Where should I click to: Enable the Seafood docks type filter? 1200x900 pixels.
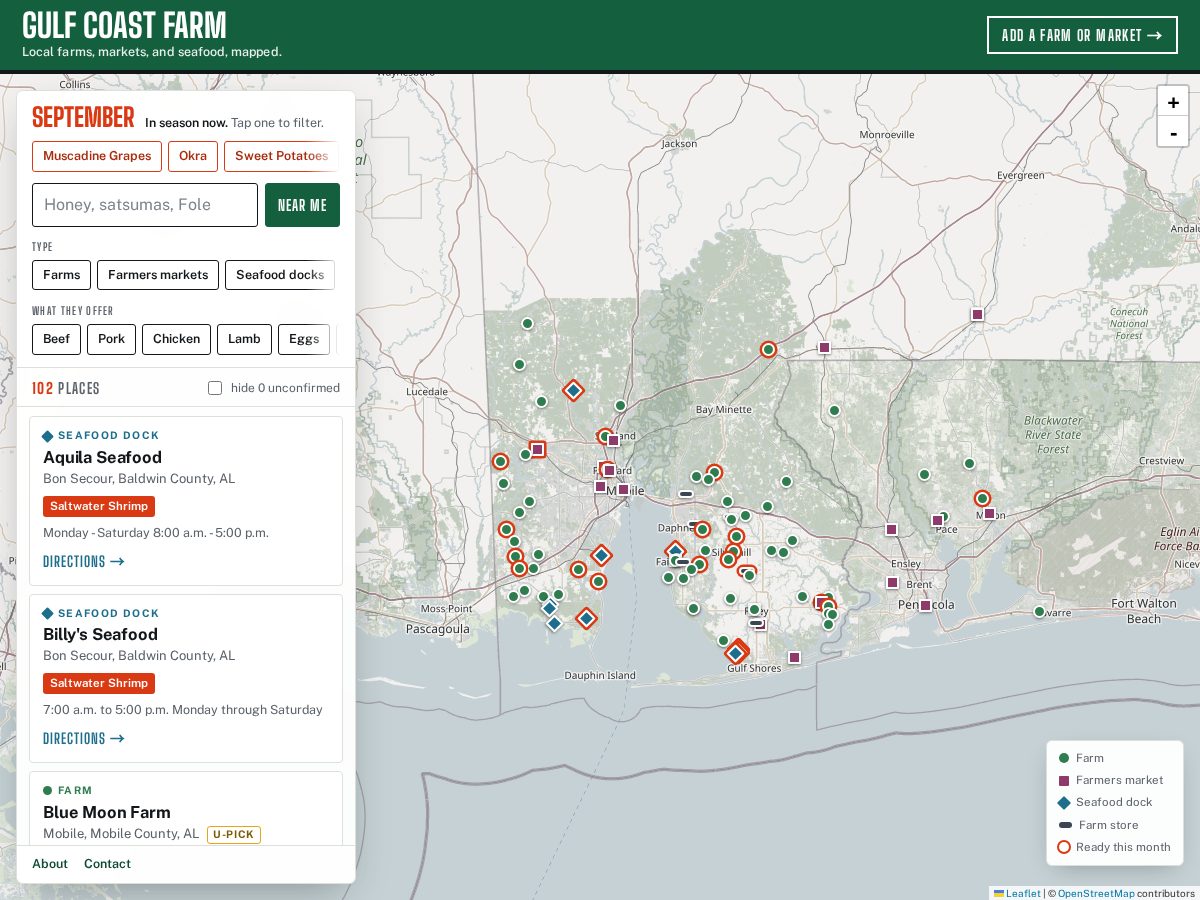pyautogui.click(x=280, y=275)
